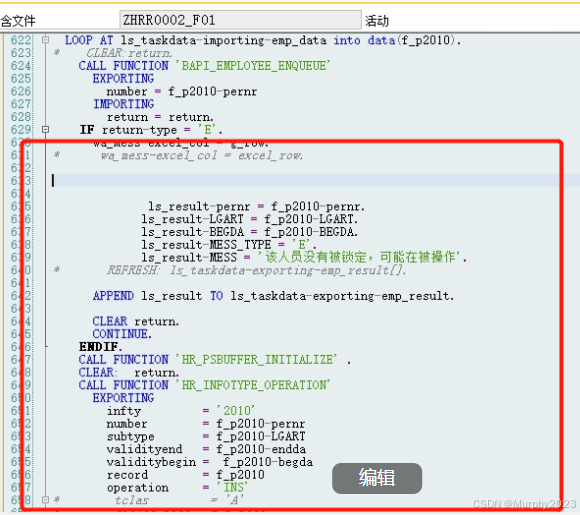This screenshot has height=515, width=580.
Task: Click the CONTINUE statement
Action: (122, 334)
